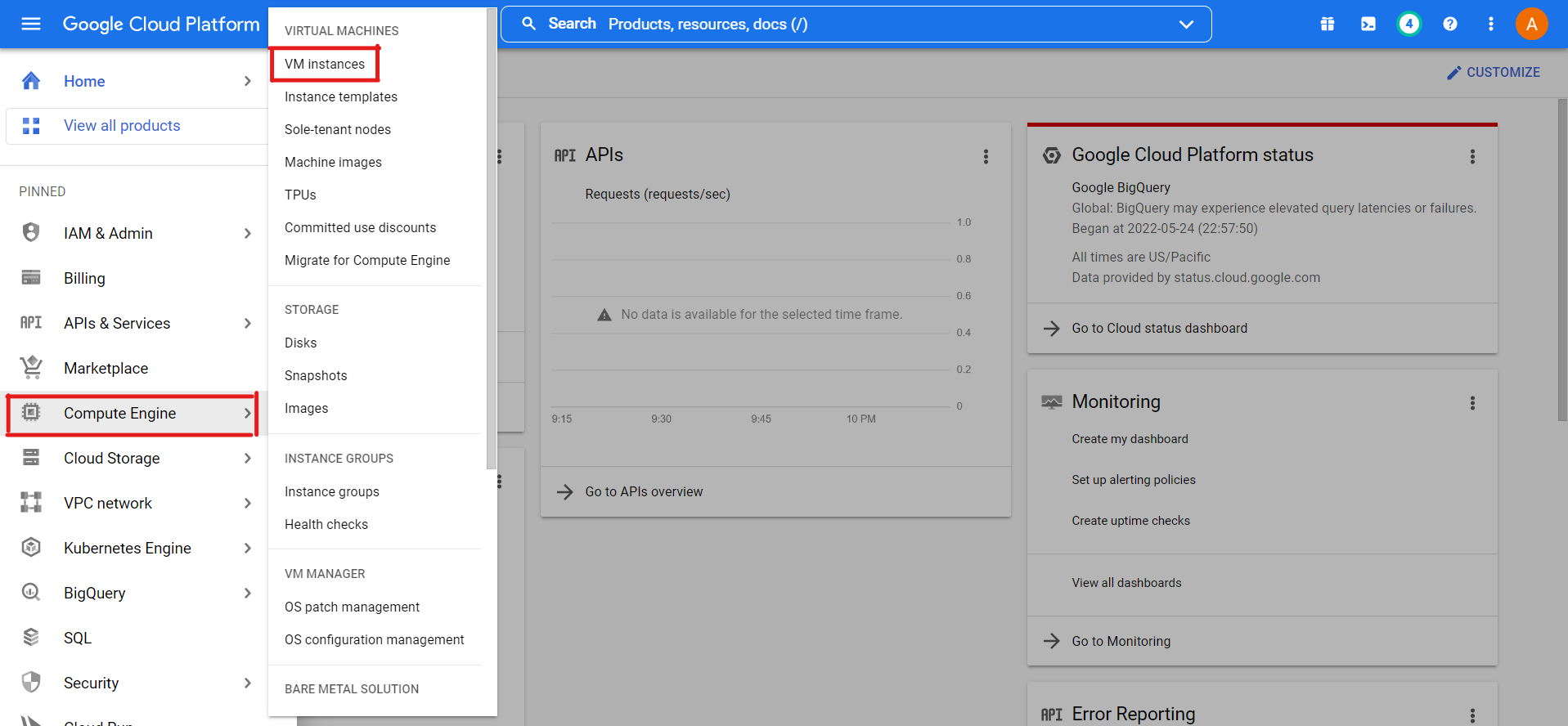Open OS patch management
This screenshot has width=1568, height=726.
[x=352, y=607]
